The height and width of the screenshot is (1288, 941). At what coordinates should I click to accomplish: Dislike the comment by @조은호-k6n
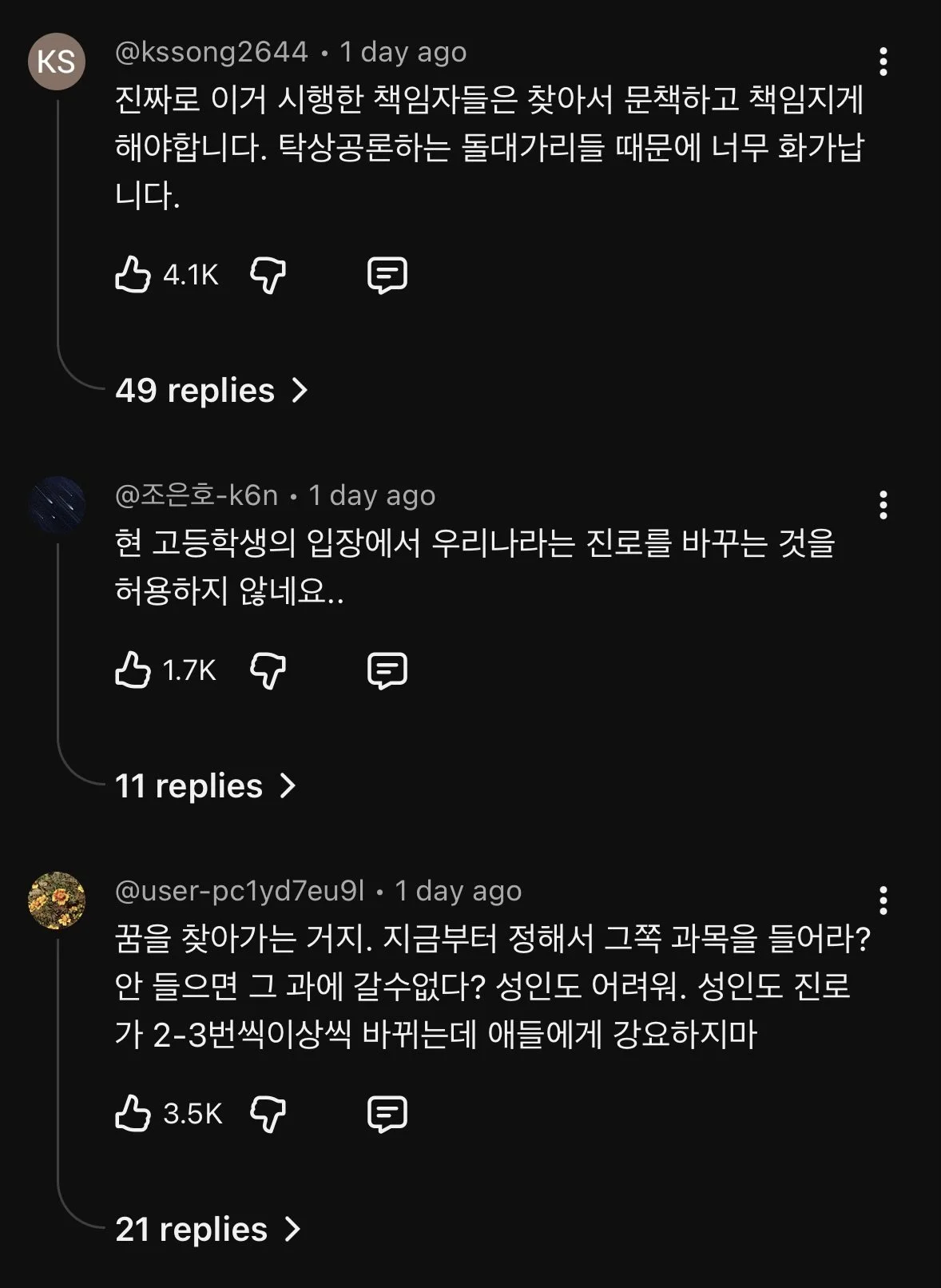point(268,670)
